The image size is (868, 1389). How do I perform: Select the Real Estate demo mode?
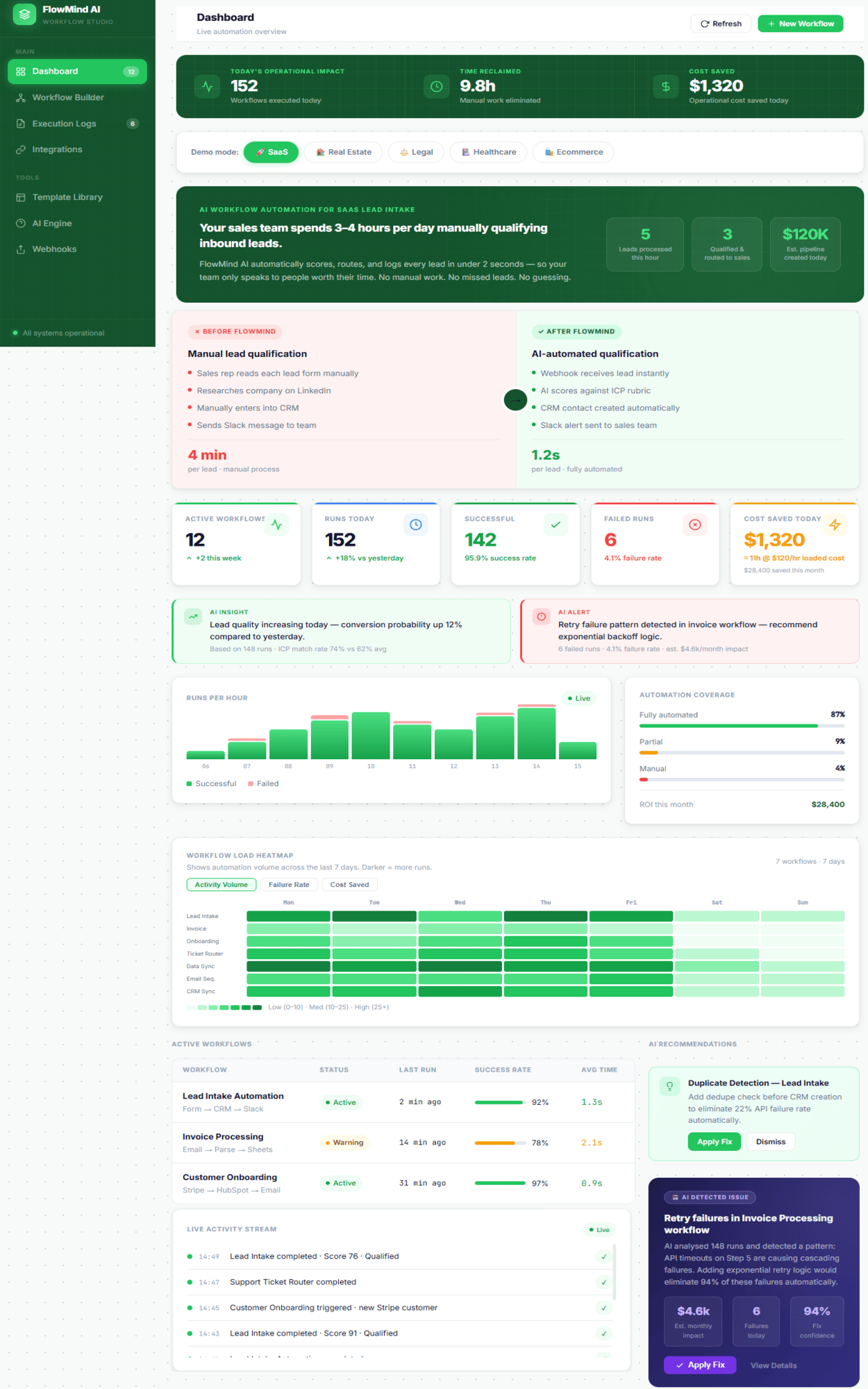click(x=344, y=152)
